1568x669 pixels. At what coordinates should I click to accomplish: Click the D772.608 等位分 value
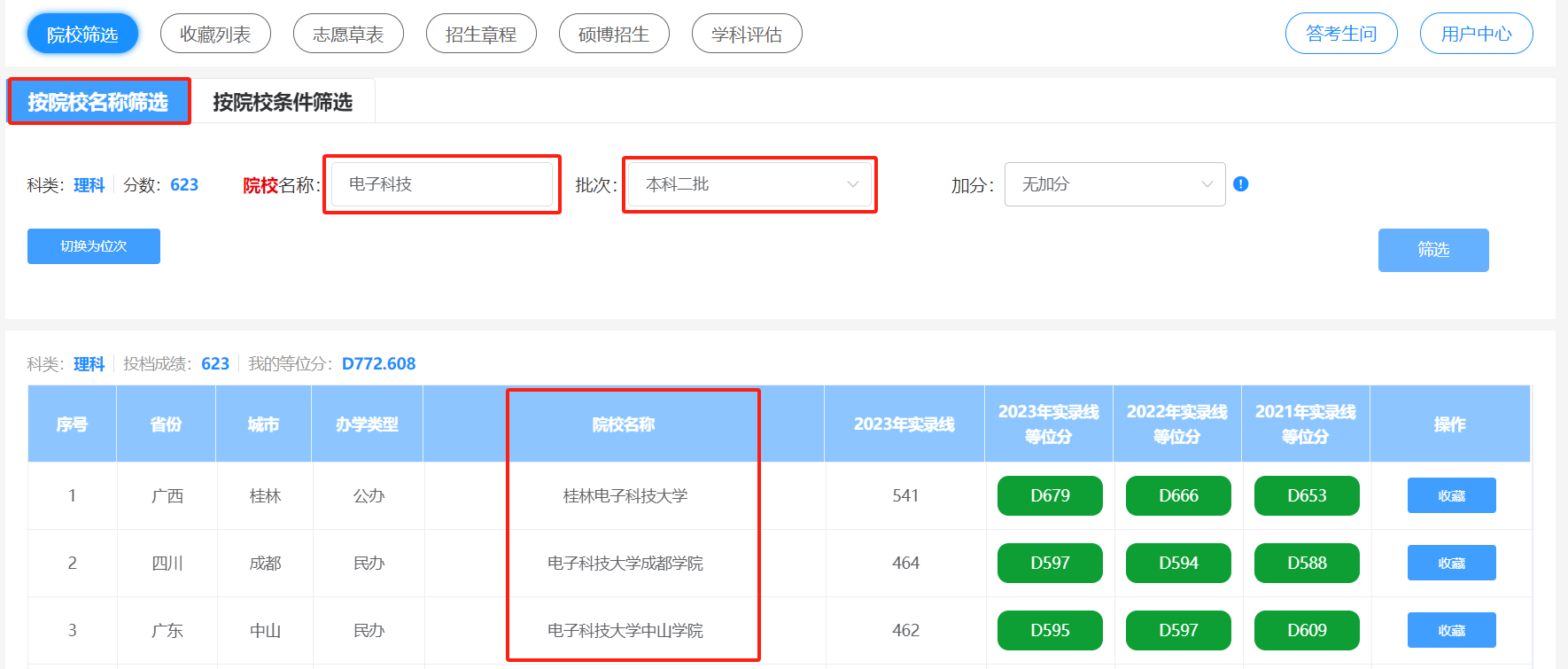pos(378,363)
